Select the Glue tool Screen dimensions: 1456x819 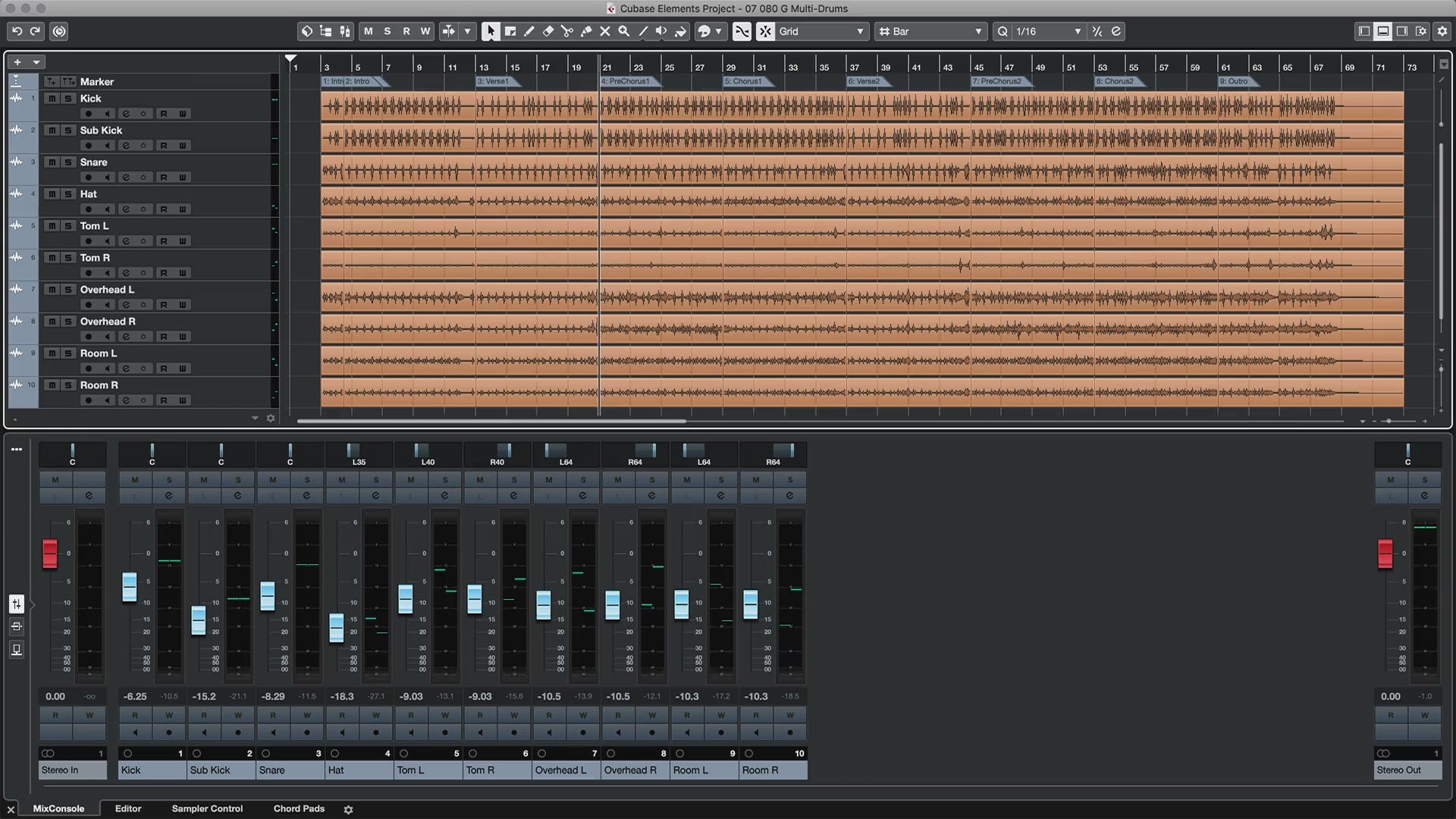(x=586, y=31)
